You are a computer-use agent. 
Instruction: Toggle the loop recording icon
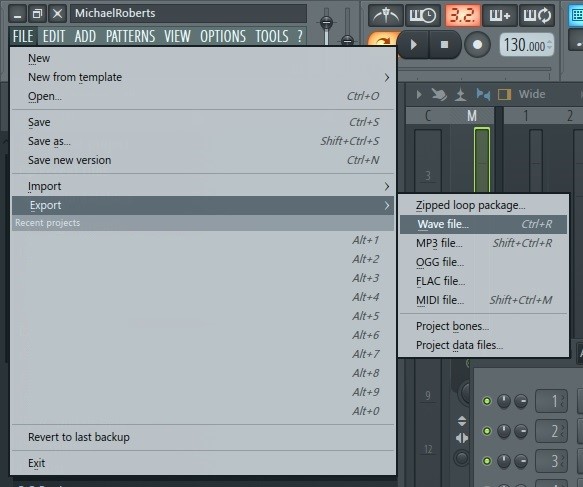[537, 16]
